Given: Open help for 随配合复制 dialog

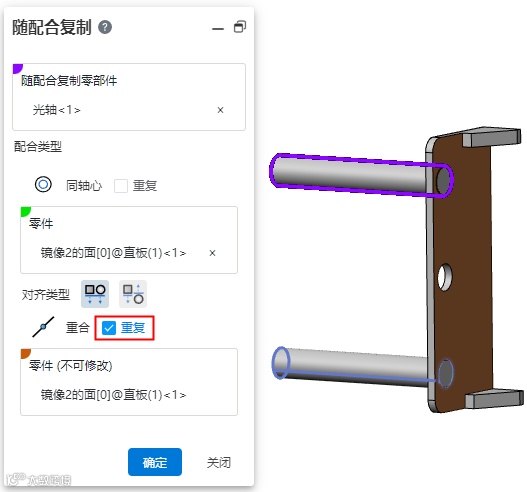Looking at the screenshot, I should (105, 27).
